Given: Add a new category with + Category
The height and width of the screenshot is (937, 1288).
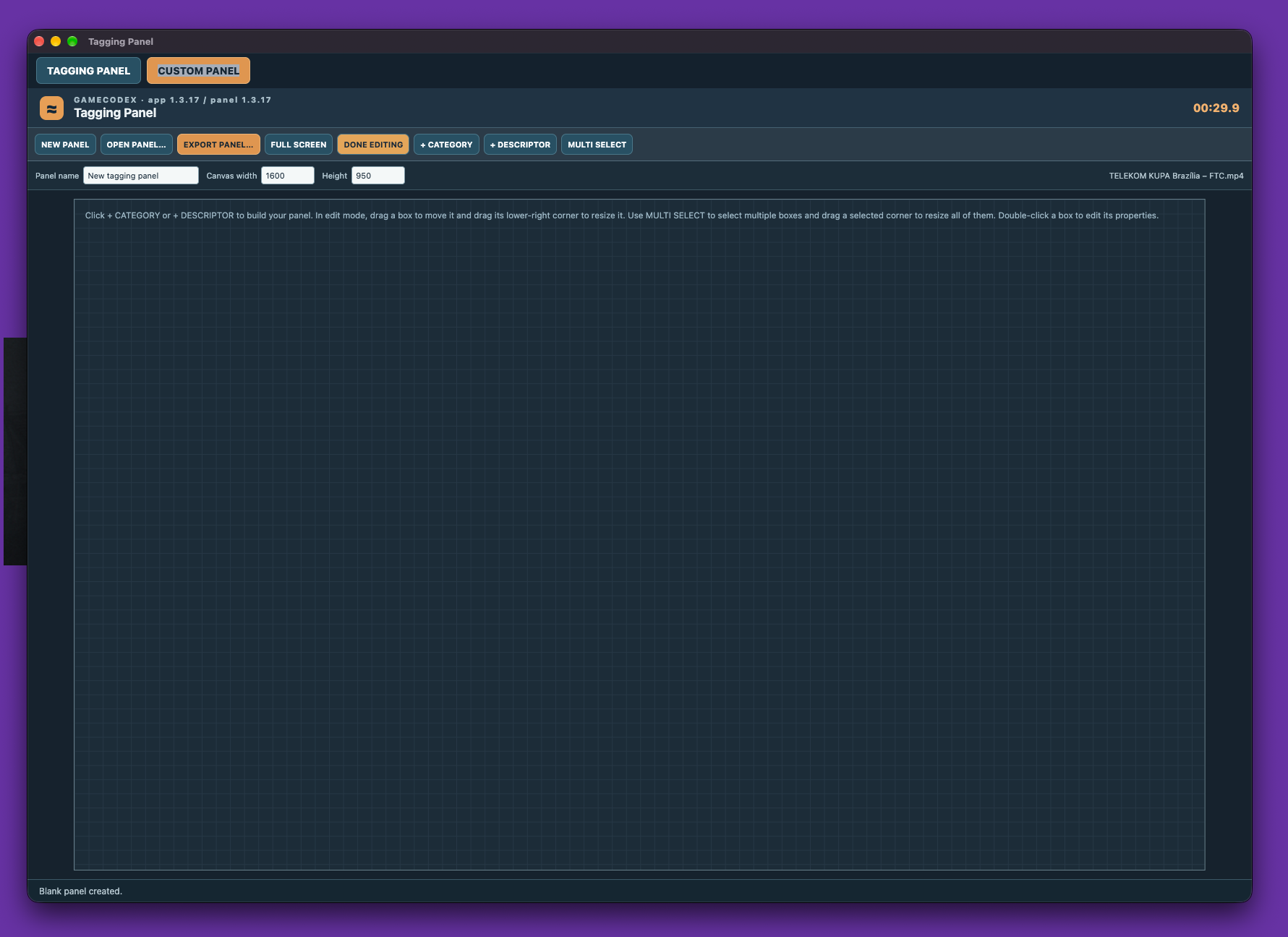Looking at the screenshot, I should (x=446, y=145).
